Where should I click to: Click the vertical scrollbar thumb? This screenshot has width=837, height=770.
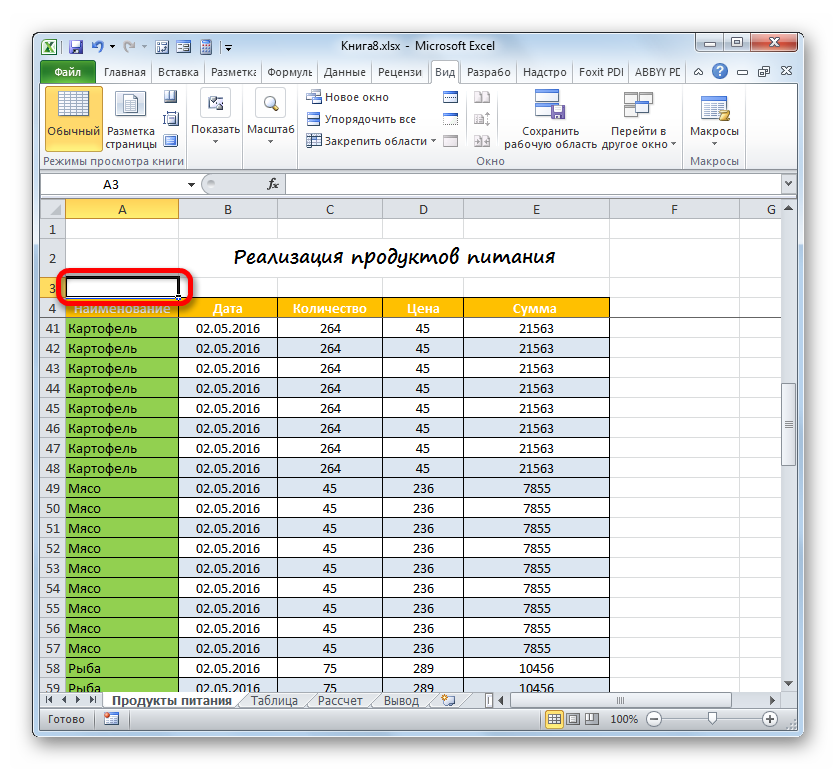788,425
